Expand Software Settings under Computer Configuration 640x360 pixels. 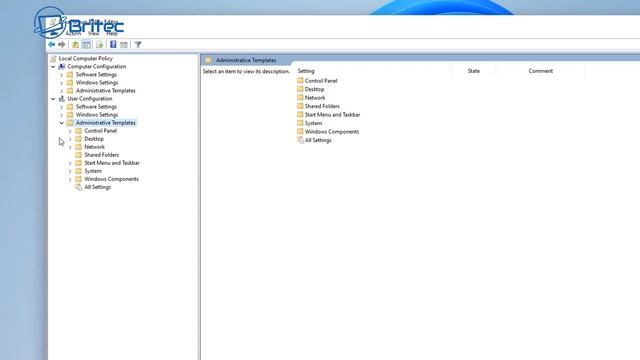tap(62, 75)
